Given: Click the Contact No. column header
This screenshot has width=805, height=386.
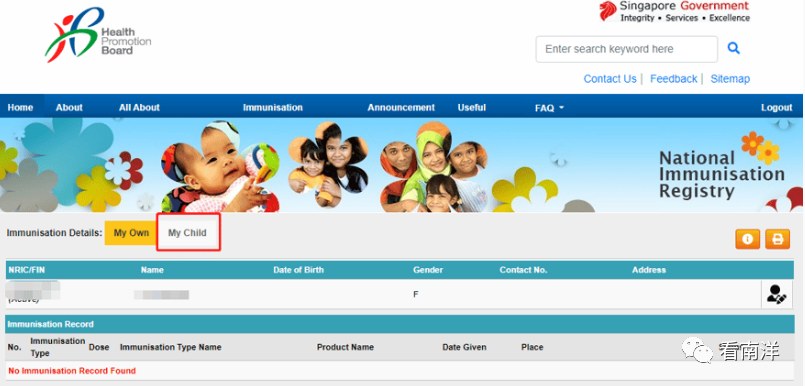Looking at the screenshot, I should click(x=524, y=270).
